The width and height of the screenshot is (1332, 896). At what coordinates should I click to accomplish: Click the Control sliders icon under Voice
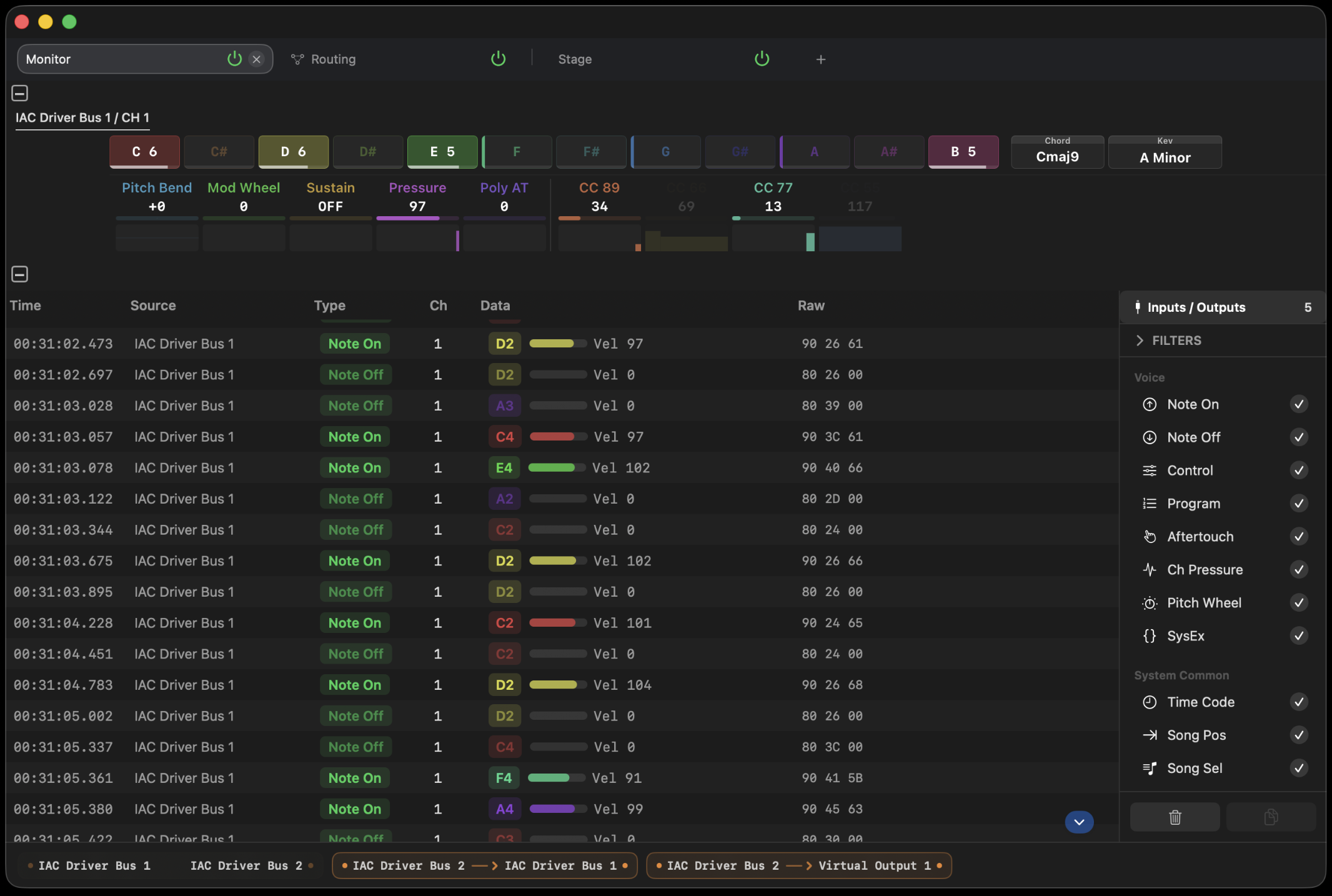point(1149,470)
